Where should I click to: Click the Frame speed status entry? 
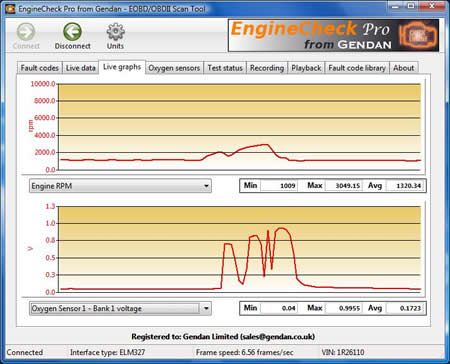[244, 352]
